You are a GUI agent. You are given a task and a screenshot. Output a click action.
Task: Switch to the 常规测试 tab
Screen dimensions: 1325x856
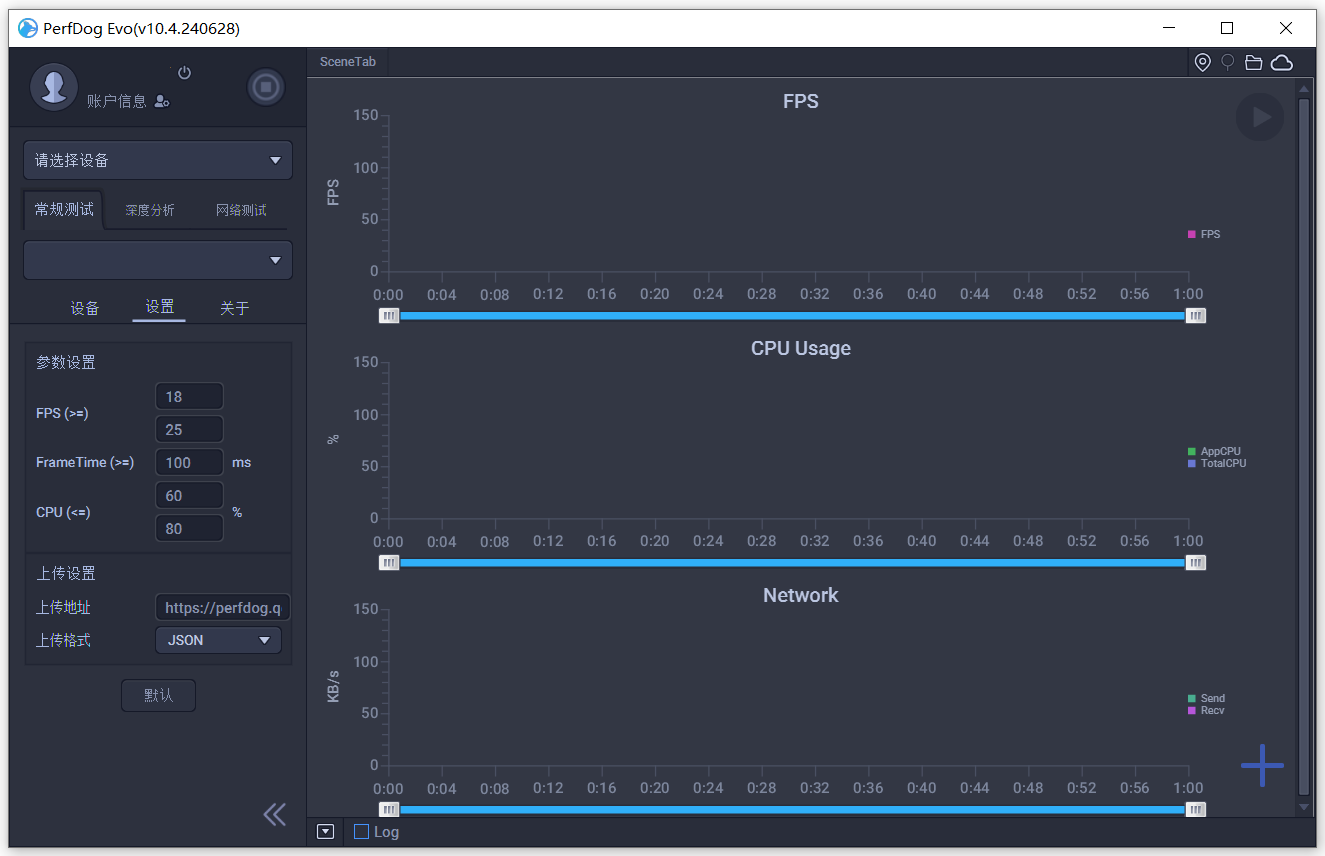point(64,209)
